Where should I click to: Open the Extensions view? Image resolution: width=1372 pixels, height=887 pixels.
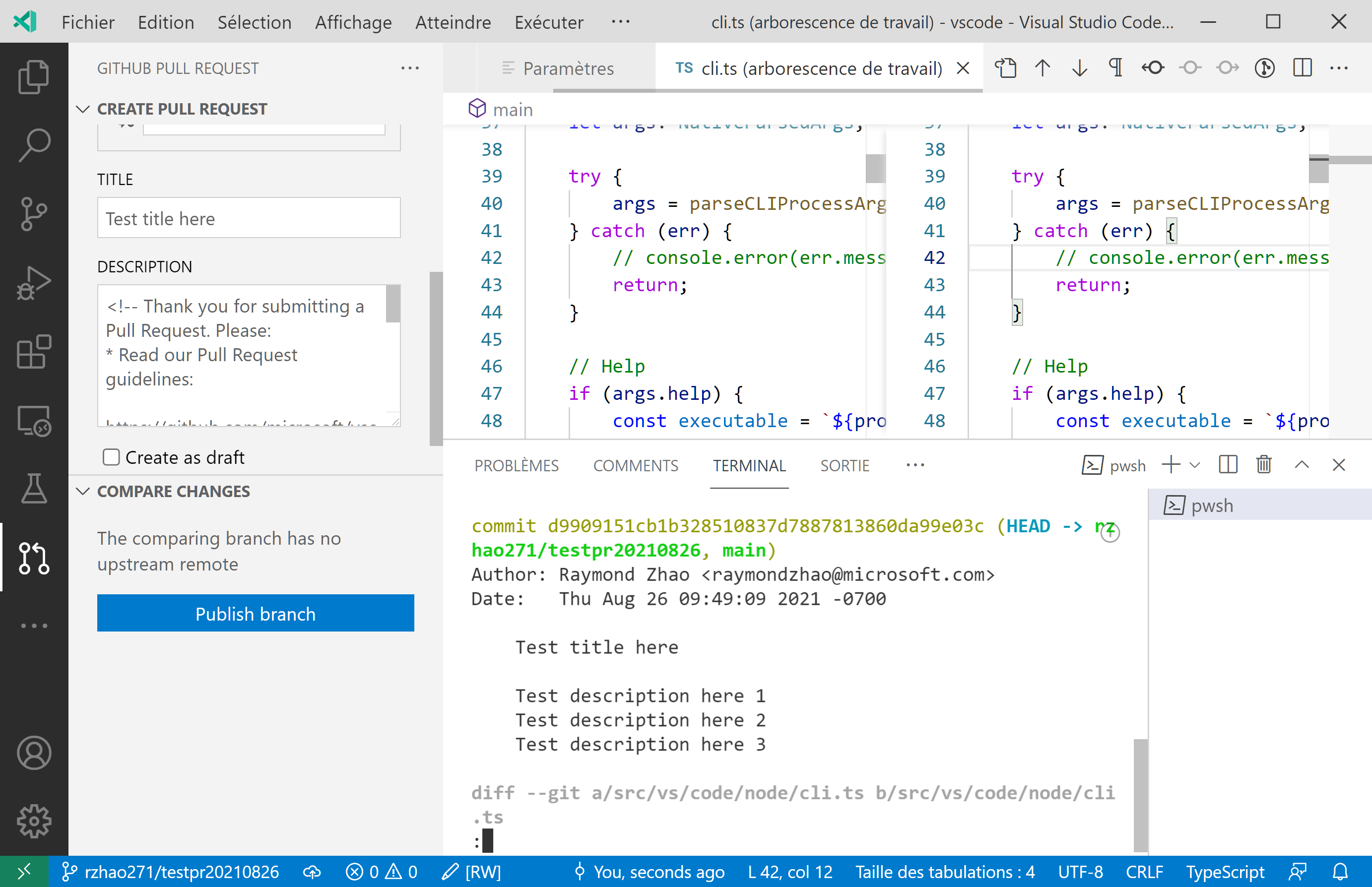[x=33, y=351]
